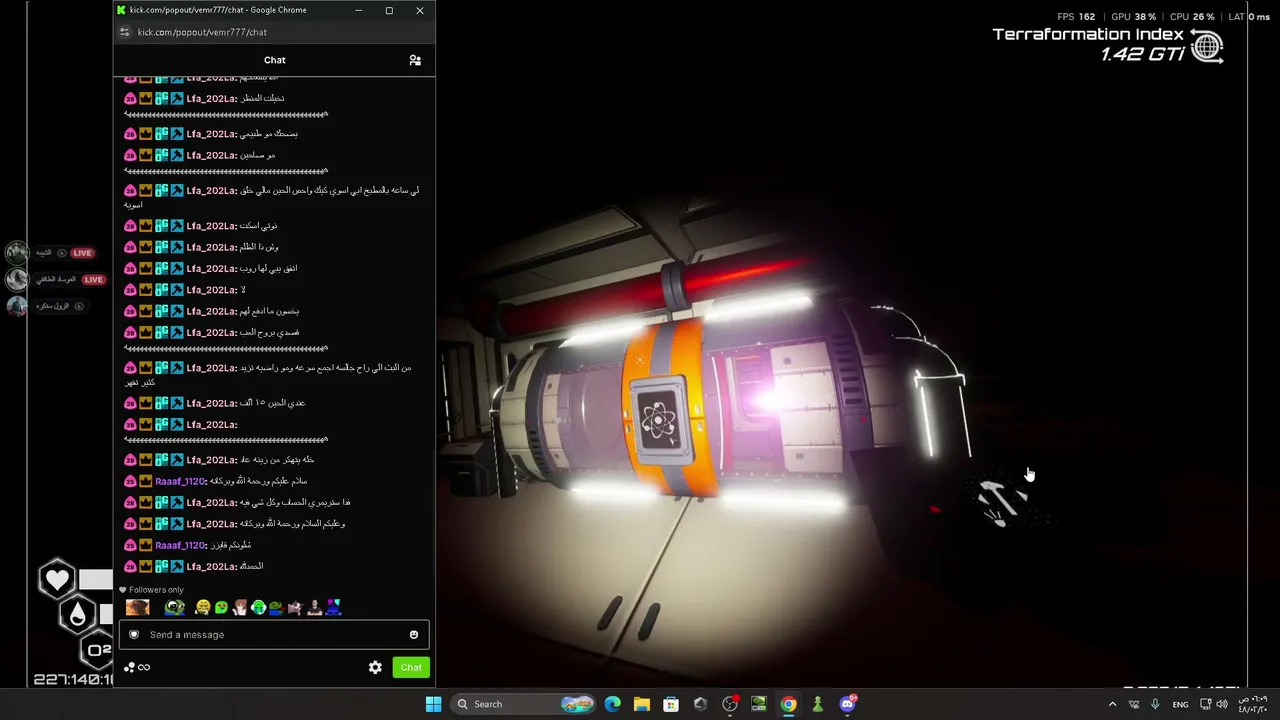Viewport: 1280px width, 720px height.
Task: Open the chess pawn app on the taskbar
Action: coord(817,704)
